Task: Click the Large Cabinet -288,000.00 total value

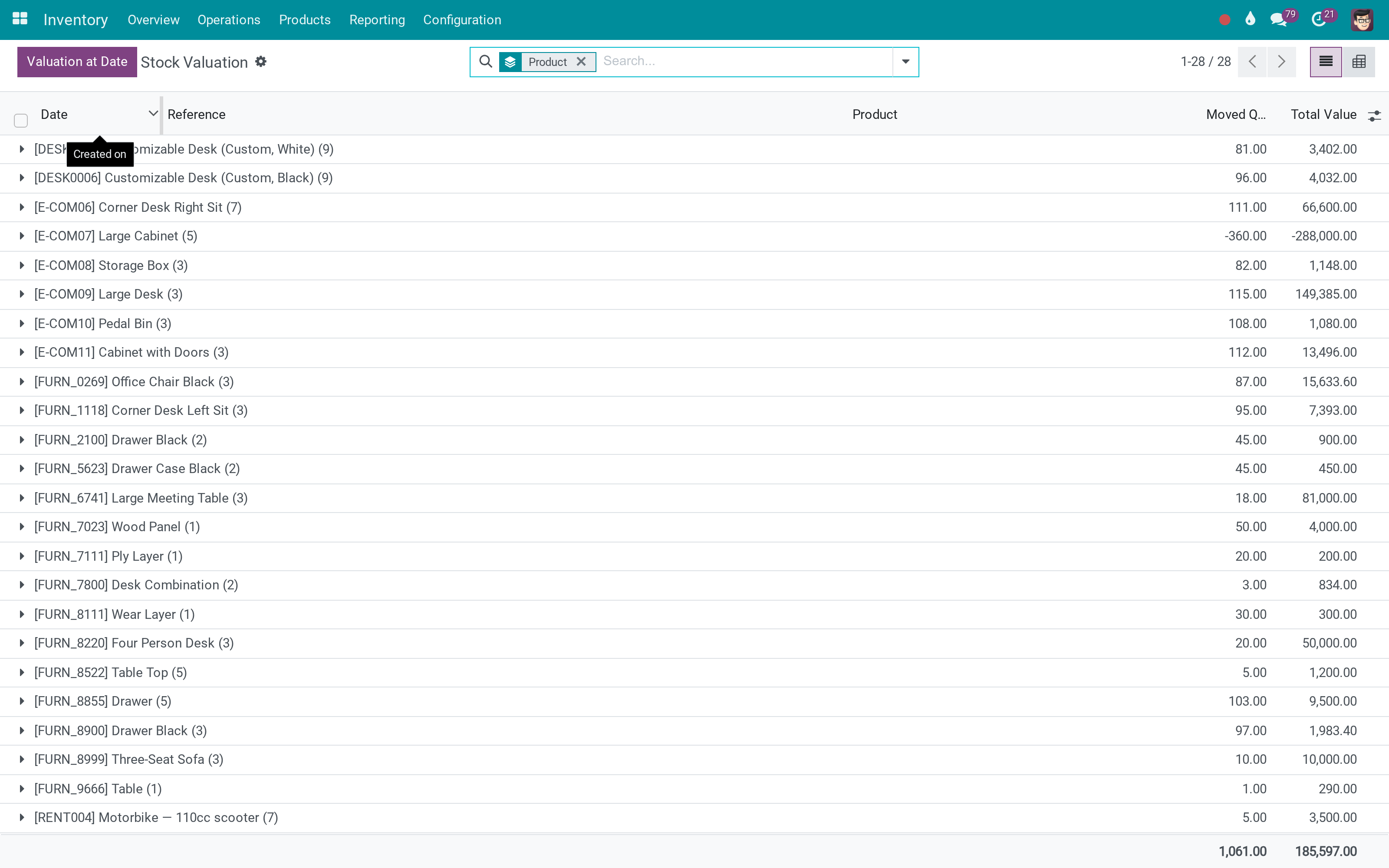Action: 1323,236
